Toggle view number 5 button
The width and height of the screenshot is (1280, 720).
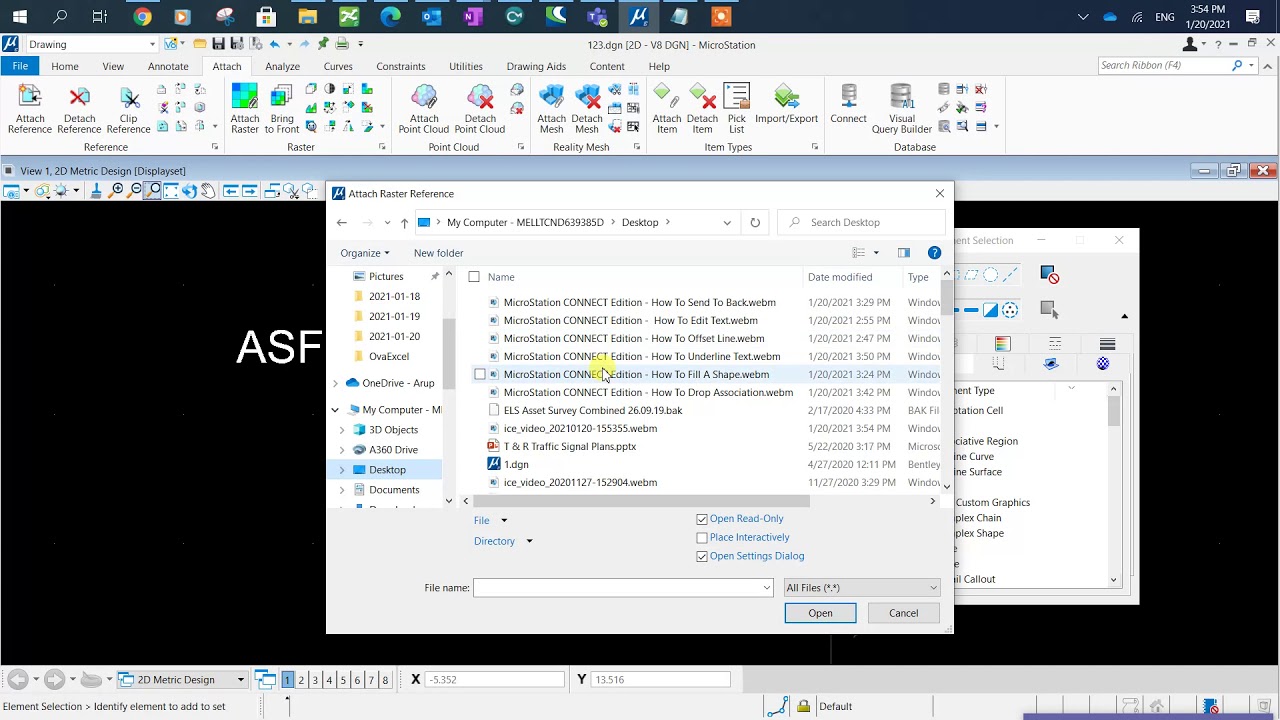[x=343, y=680]
